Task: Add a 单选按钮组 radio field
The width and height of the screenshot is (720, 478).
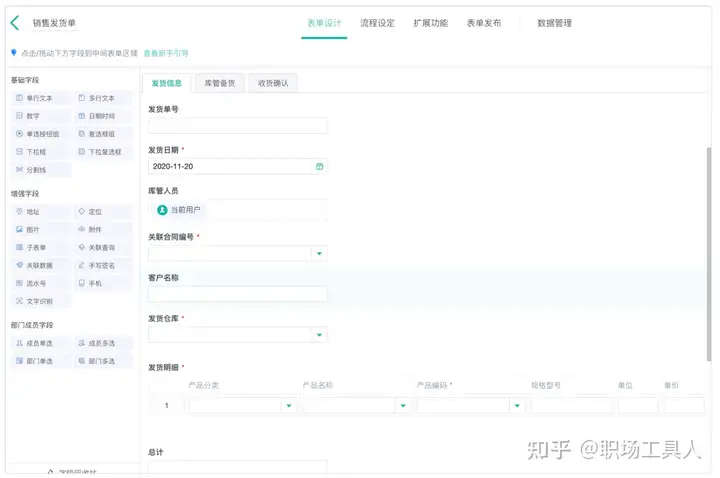Action: pos(41,134)
